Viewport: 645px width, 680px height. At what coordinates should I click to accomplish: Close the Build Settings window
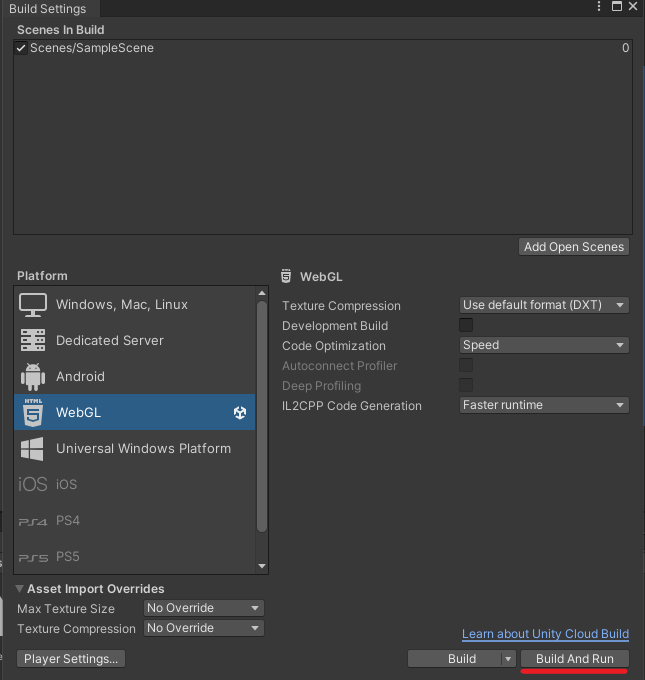coord(633,6)
